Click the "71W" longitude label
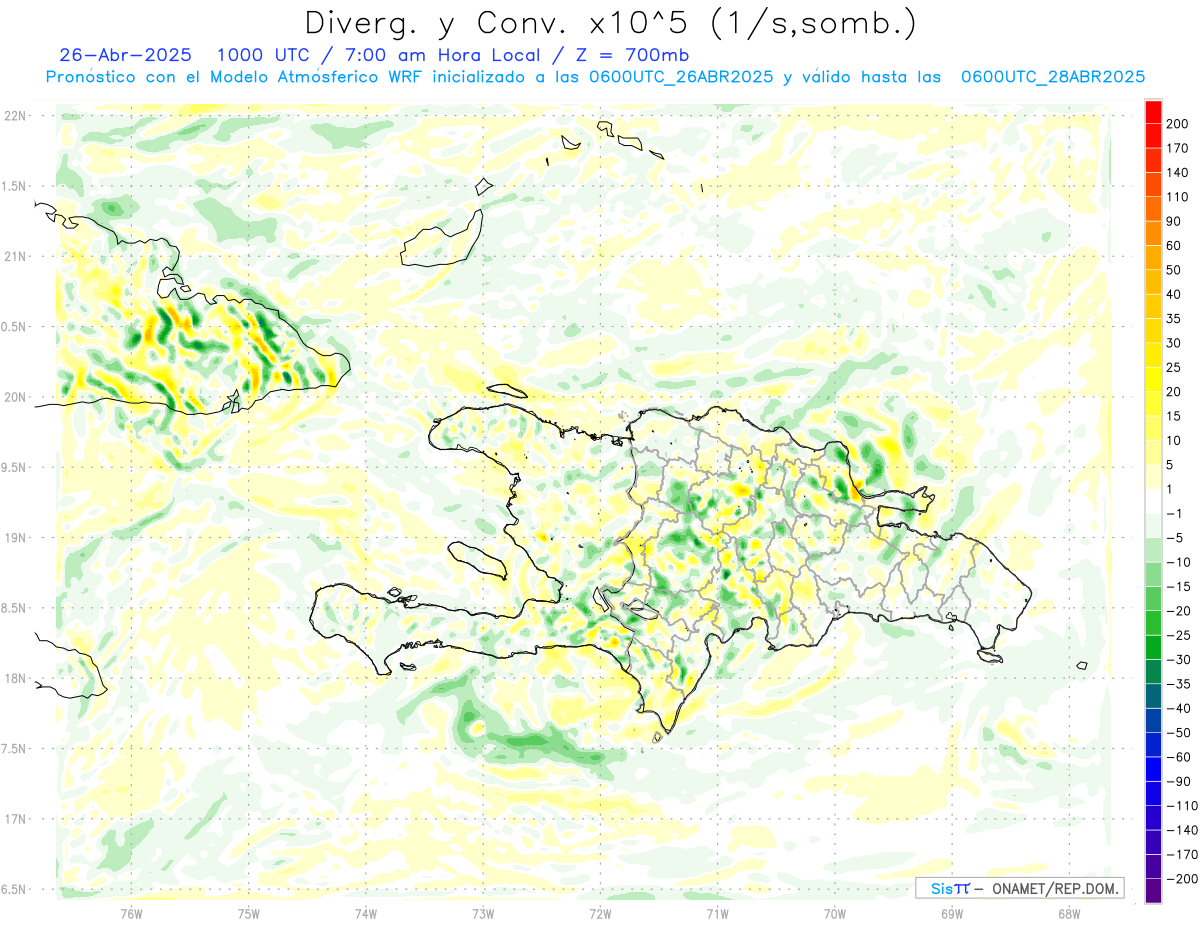Image resolution: width=1200 pixels, height=927 pixels. [x=717, y=914]
